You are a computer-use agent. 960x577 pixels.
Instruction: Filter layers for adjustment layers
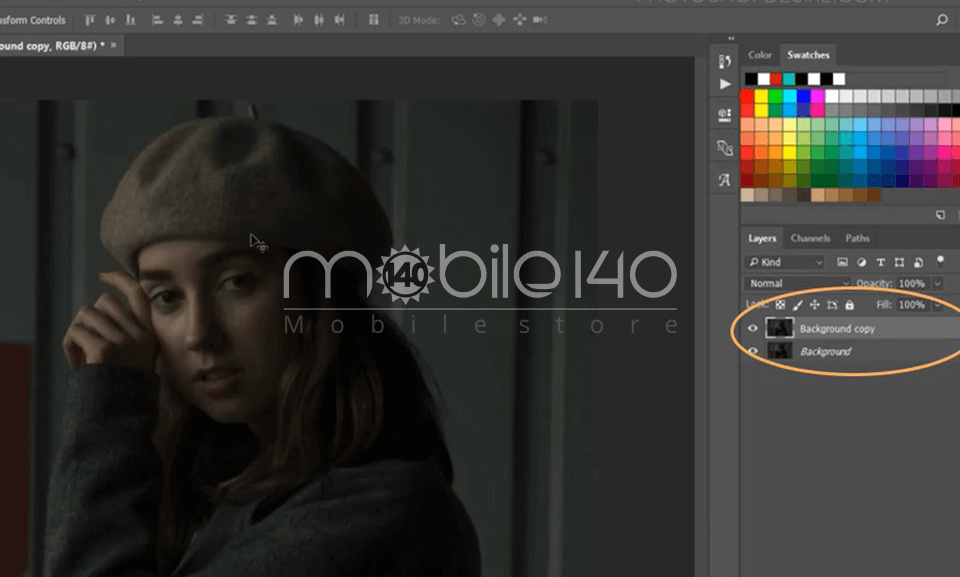(861, 262)
